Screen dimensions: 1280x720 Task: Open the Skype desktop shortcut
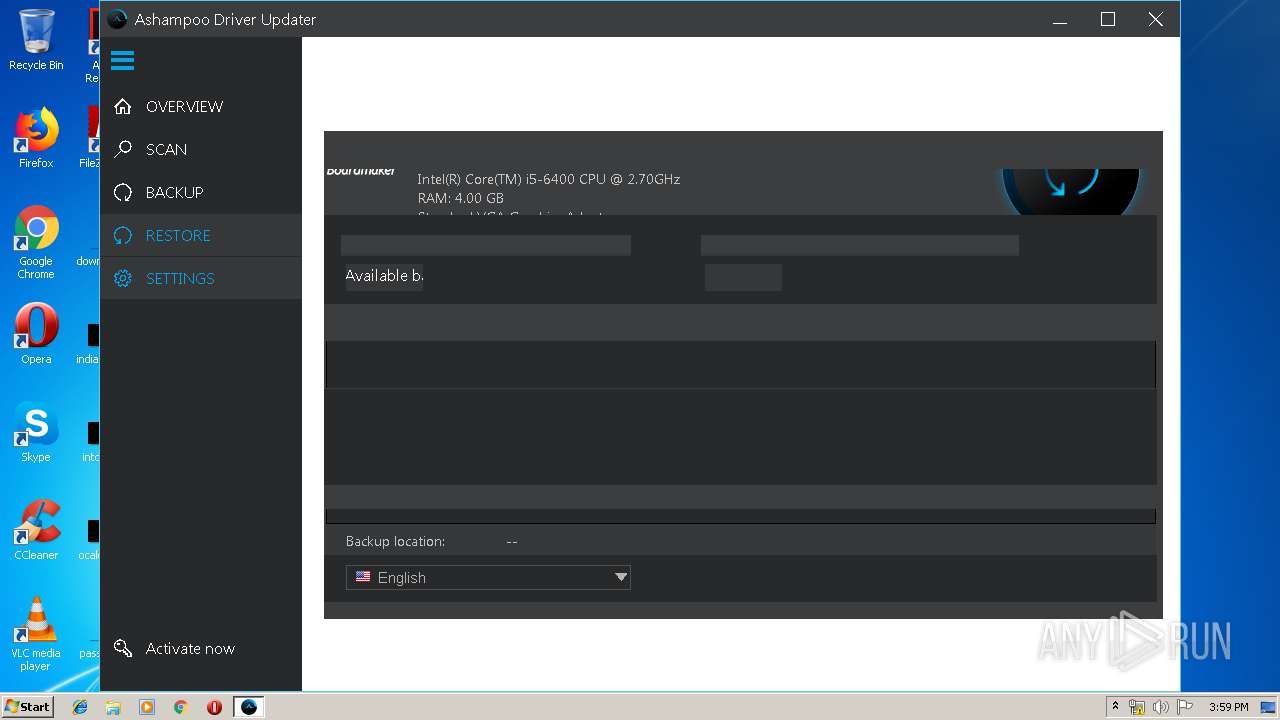click(x=36, y=432)
